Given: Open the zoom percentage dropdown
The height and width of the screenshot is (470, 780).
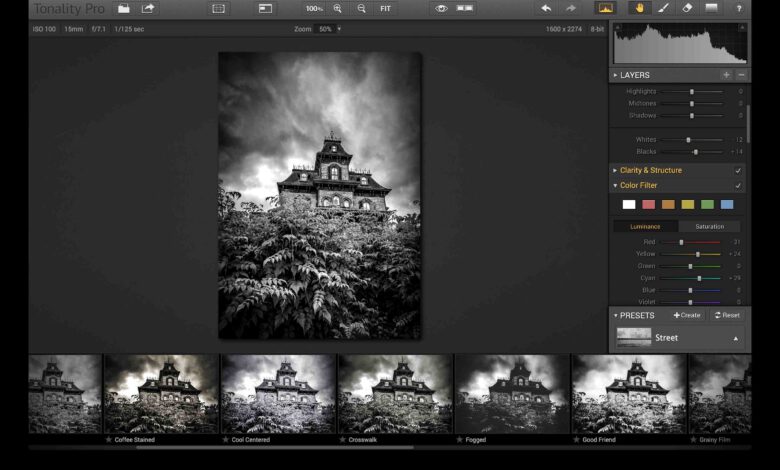Looking at the screenshot, I should click(x=338, y=29).
